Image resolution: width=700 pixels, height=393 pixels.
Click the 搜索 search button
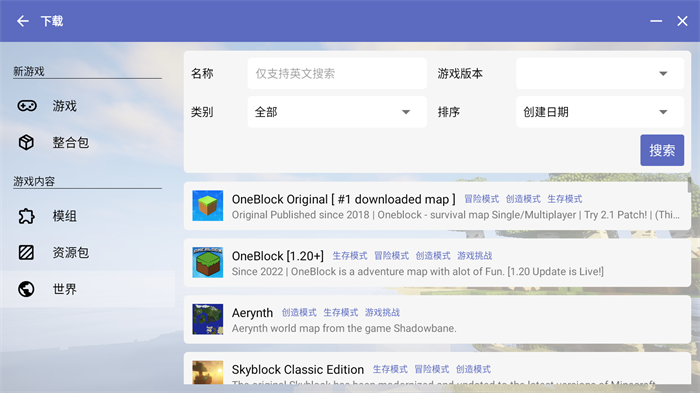pyautogui.click(x=662, y=150)
